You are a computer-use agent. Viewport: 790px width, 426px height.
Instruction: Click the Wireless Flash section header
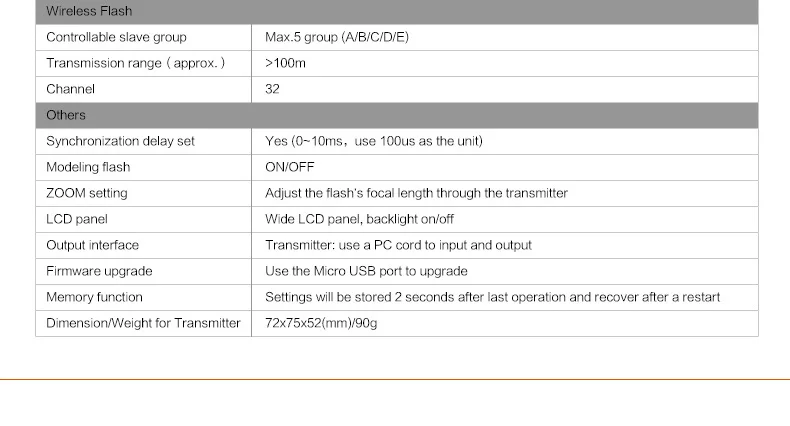pyautogui.click(x=89, y=11)
